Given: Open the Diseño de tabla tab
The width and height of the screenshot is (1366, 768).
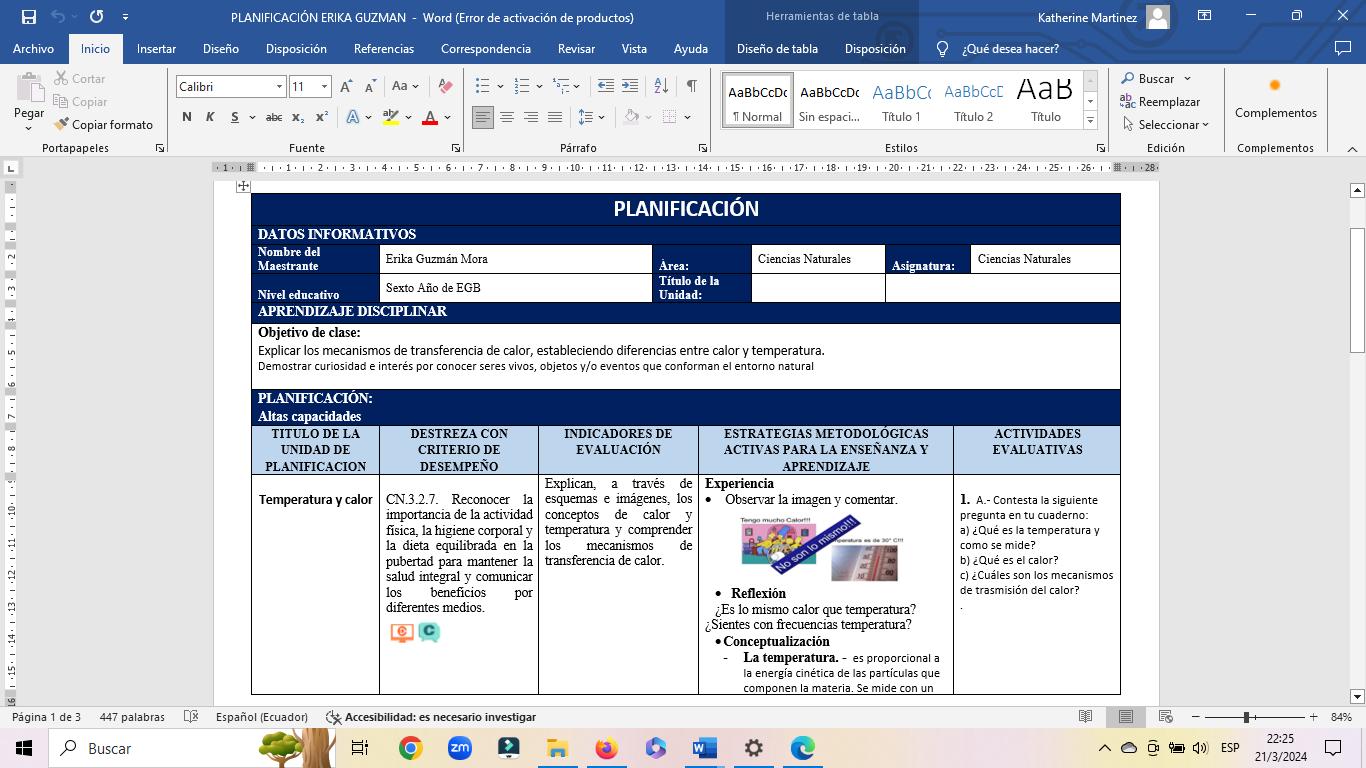Looking at the screenshot, I should [777, 49].
